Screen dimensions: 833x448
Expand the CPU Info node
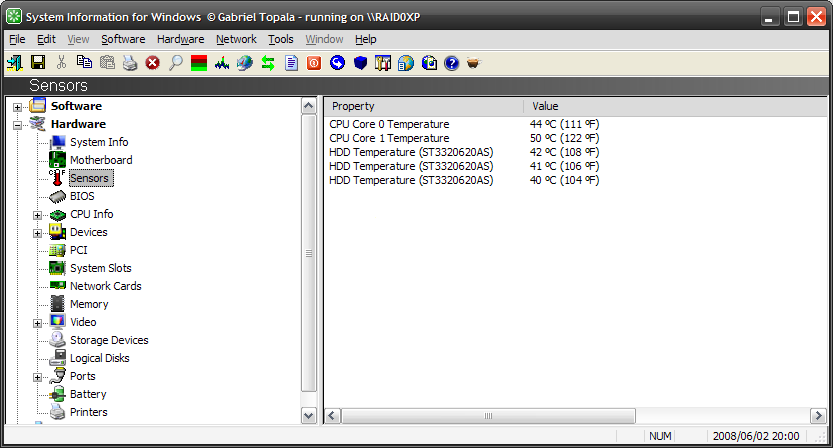(x=37, y=215)
